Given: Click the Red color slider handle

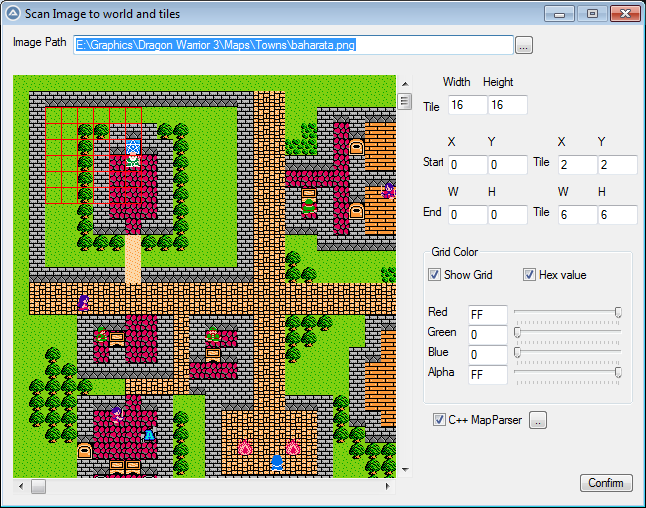Looking at the screenshot, I should click(618, 313).
